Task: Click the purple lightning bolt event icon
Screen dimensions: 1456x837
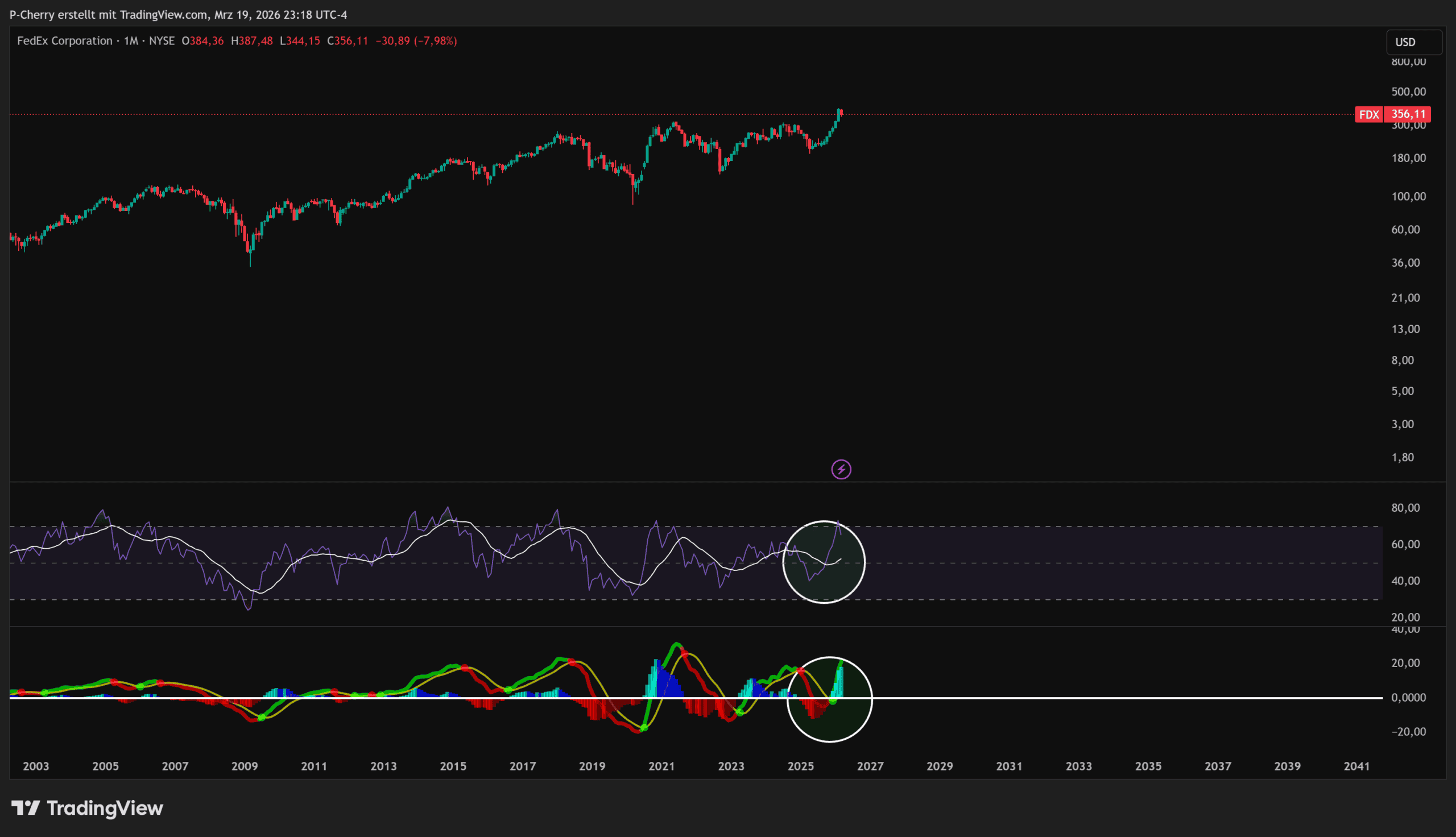Action: click(841, 470)
